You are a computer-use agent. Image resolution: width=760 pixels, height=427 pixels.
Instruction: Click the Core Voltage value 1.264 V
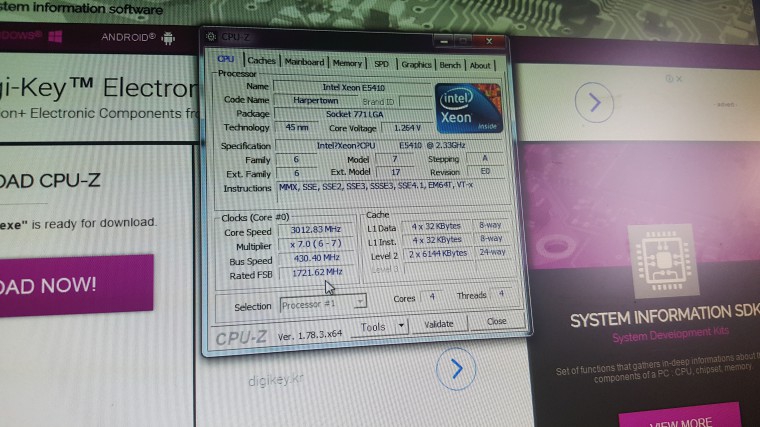pos(407,128)
